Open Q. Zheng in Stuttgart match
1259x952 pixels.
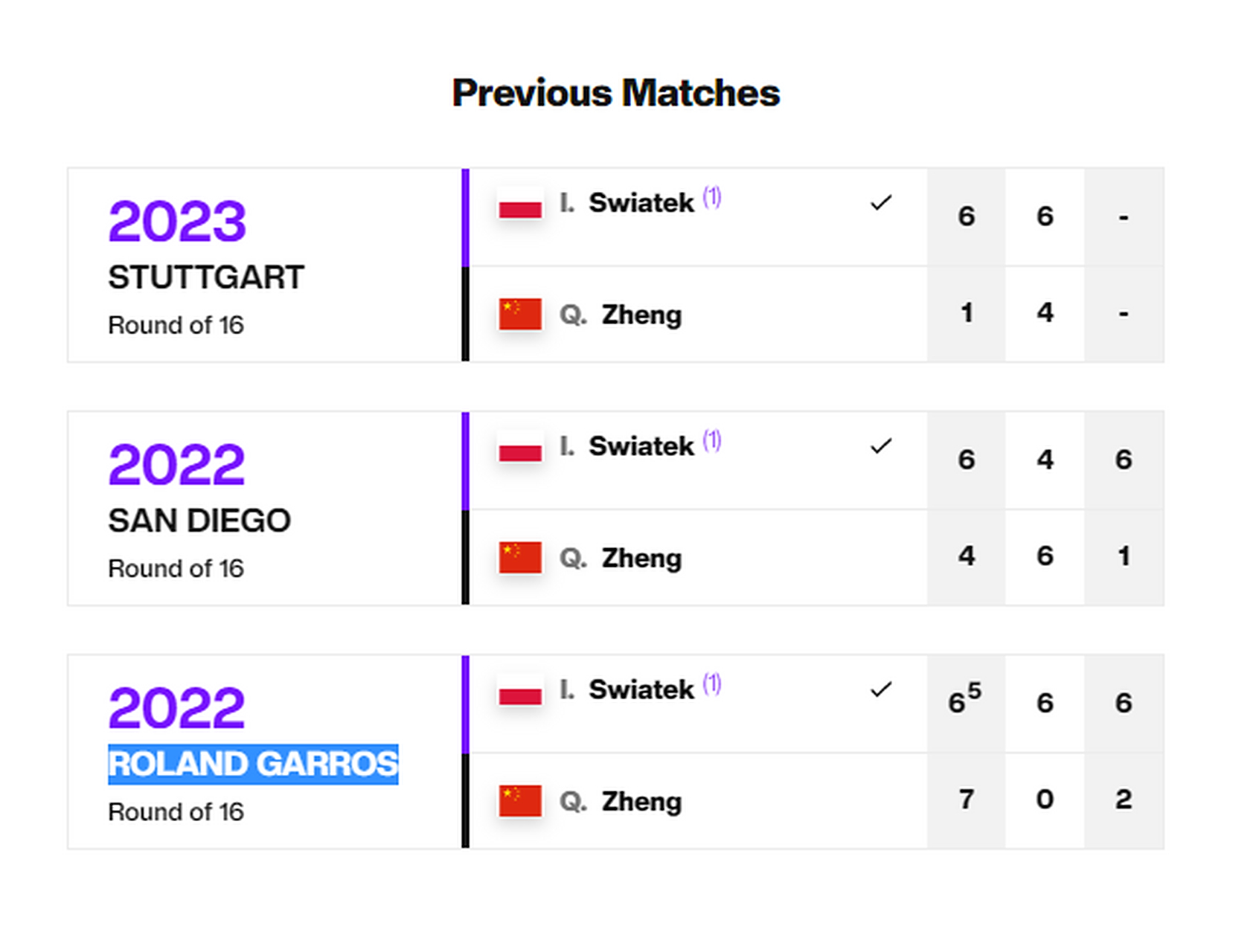point(621,315)
